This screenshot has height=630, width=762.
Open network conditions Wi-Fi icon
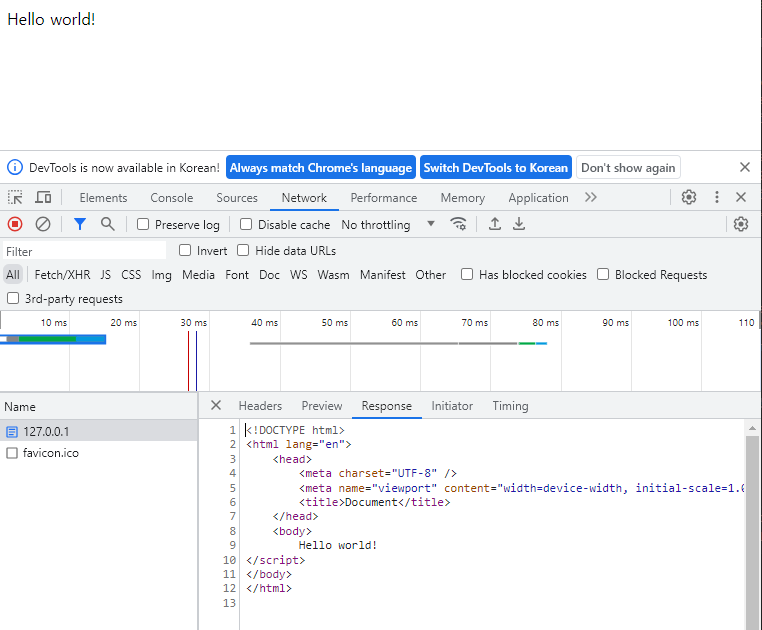tap(458, 224)
